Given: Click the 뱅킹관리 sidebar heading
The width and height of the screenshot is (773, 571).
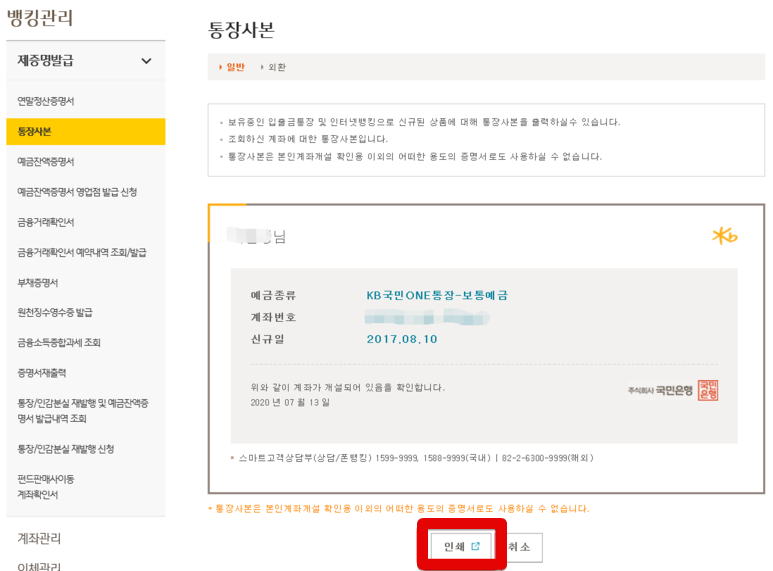Looking at the screenshot, I should coord(40,18).
